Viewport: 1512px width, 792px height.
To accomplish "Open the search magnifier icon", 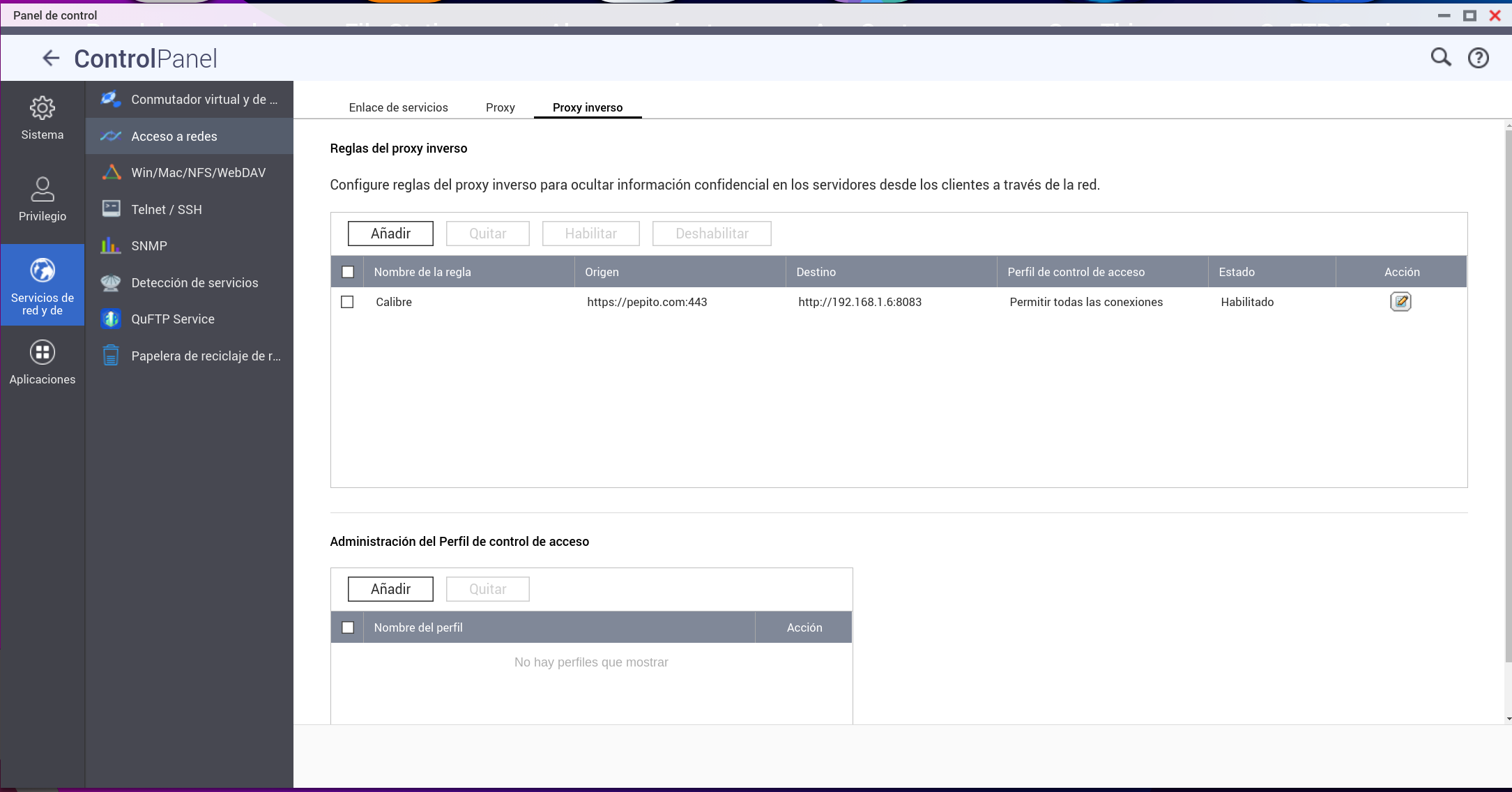I will [x=1440, y=57].
